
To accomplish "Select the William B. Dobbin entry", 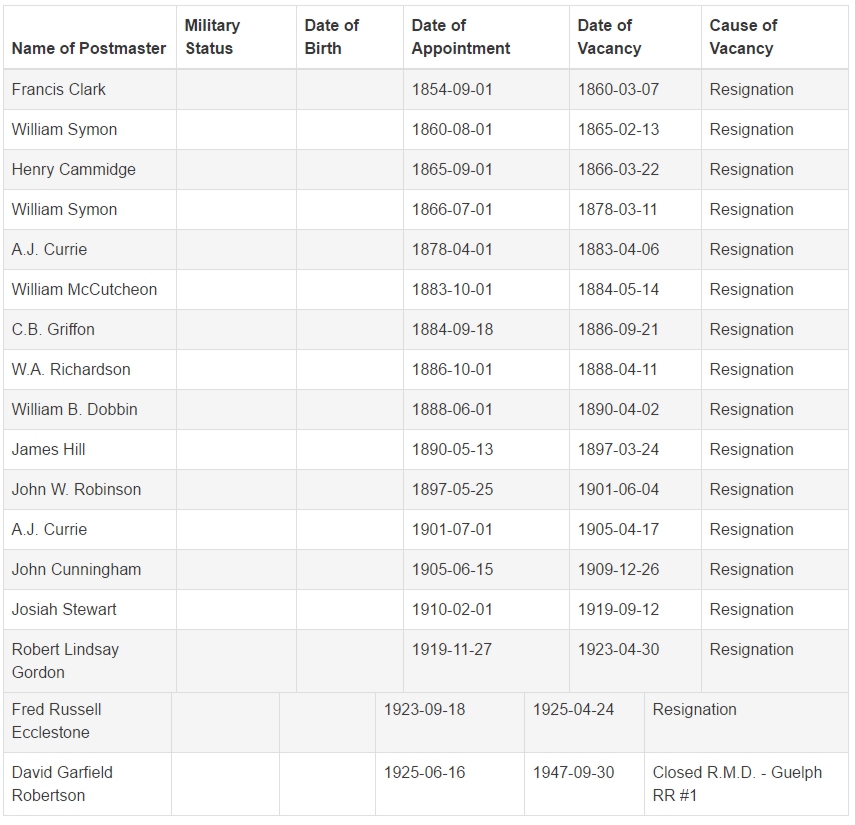I will [74, 410].
